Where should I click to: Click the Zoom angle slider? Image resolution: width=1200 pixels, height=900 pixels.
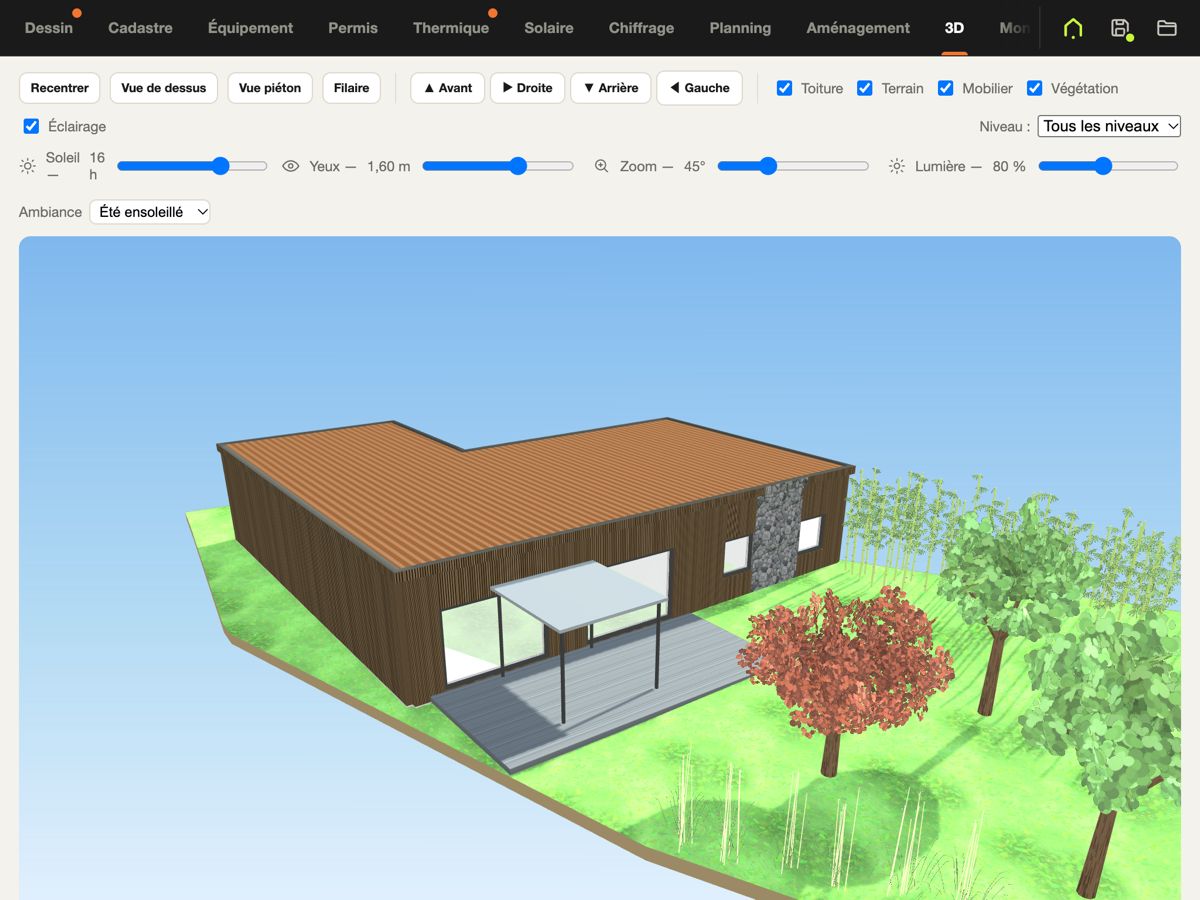[793, 166]
